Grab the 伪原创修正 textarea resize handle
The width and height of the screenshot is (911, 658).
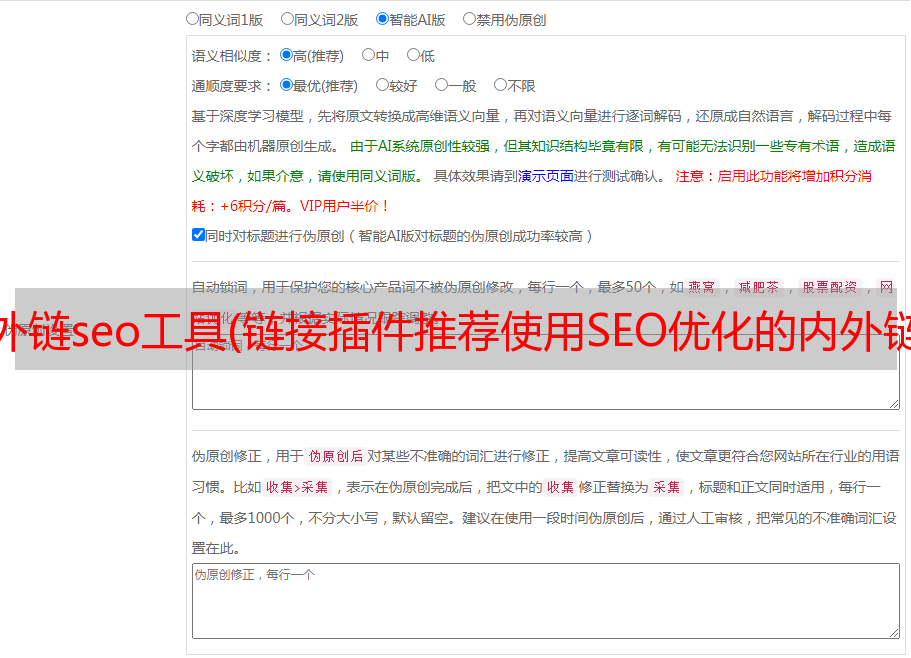click(895, 633)
